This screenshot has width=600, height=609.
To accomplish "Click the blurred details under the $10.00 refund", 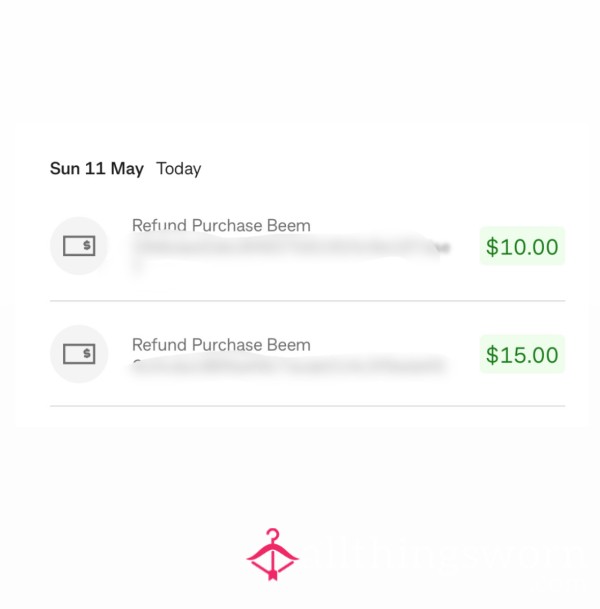I will [x=289, y=250].
